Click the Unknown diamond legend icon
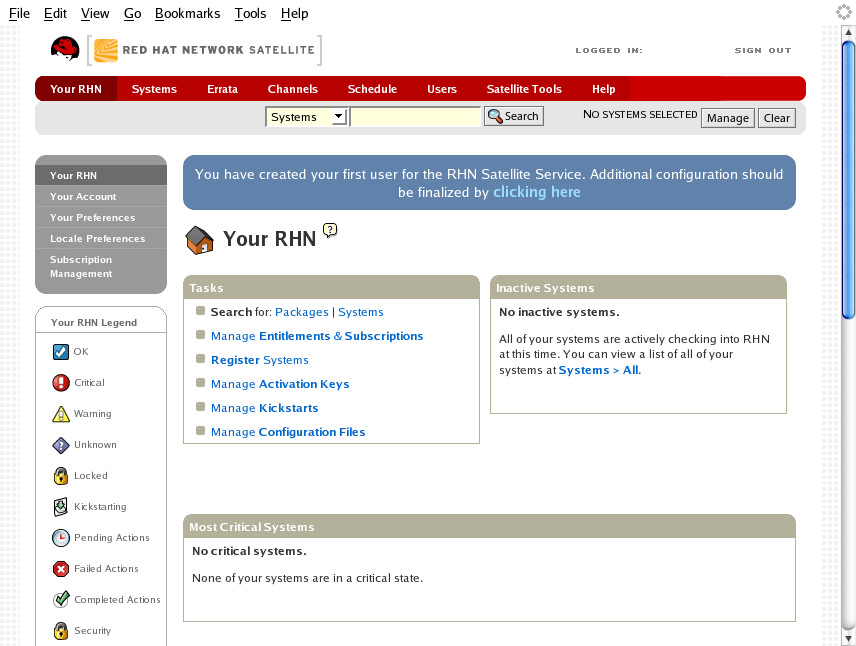The width and height of the screenshot is (856, 646). (x=61, y=445)
